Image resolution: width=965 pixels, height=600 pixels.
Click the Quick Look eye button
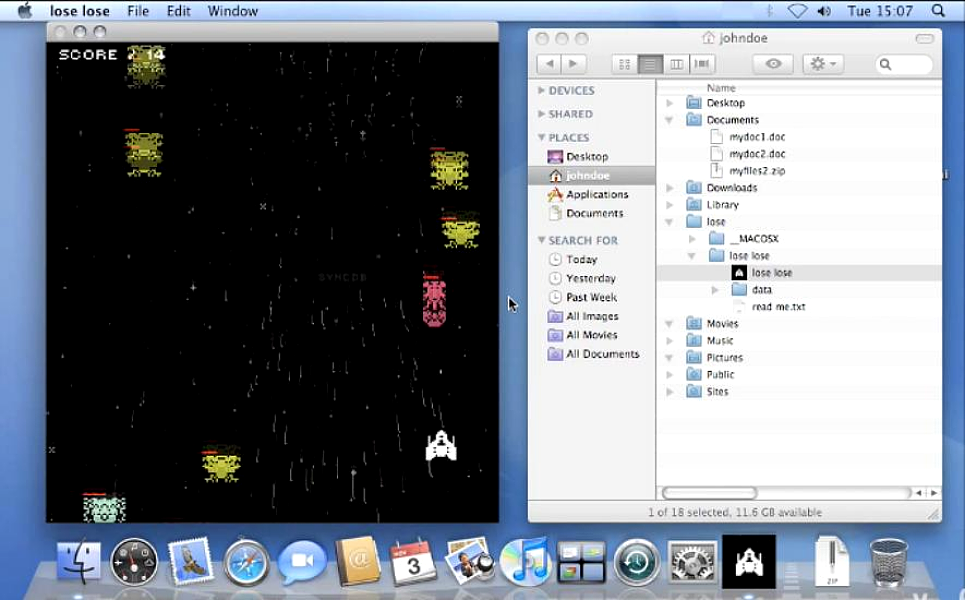(774, 64)
